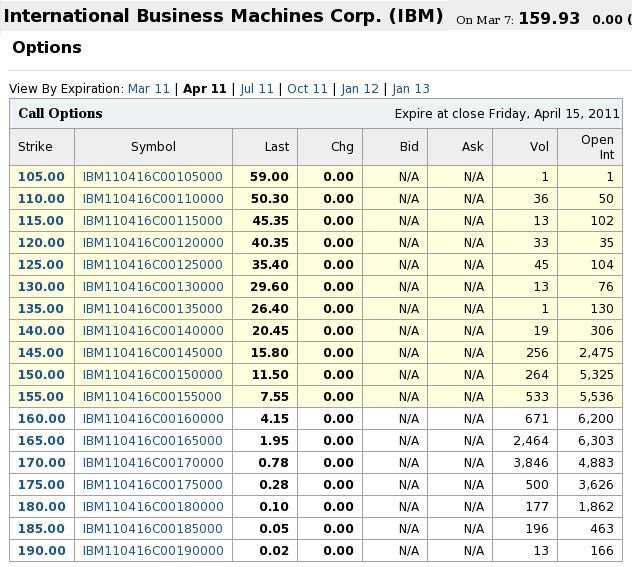Open symbol IBM110416C00175000
Screen dimensions: 632x567
pos(153,484)
